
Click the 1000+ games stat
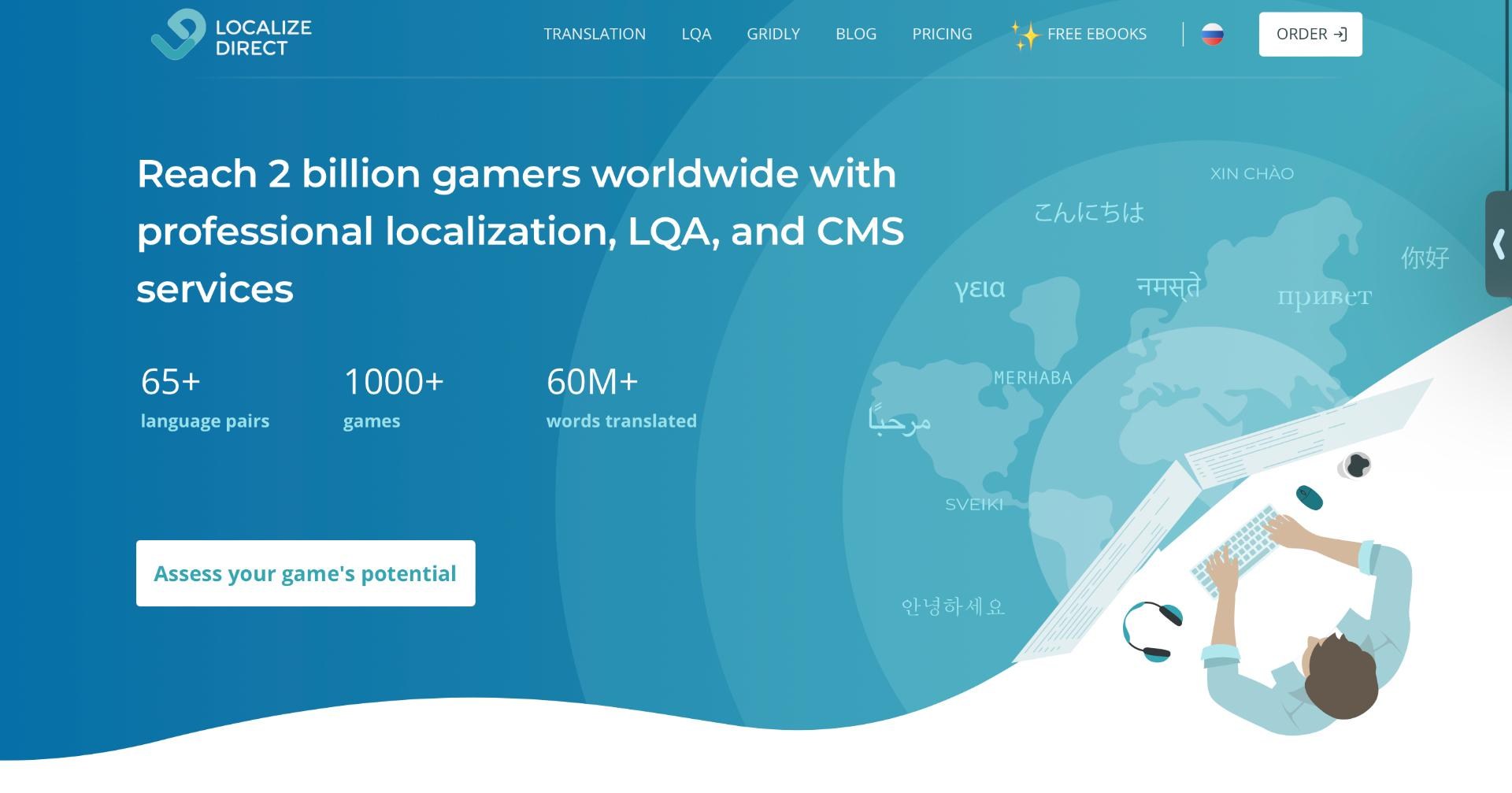coord(394,398)
